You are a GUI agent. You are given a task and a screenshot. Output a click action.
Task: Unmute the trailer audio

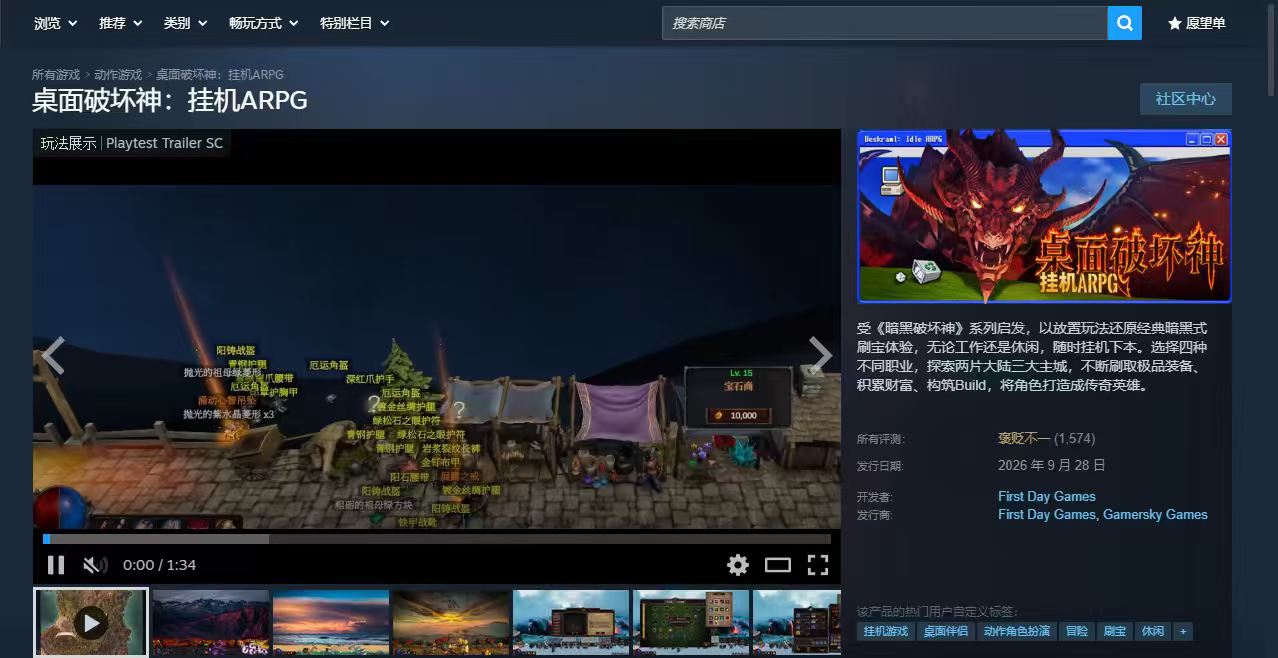tap(95, 565)
